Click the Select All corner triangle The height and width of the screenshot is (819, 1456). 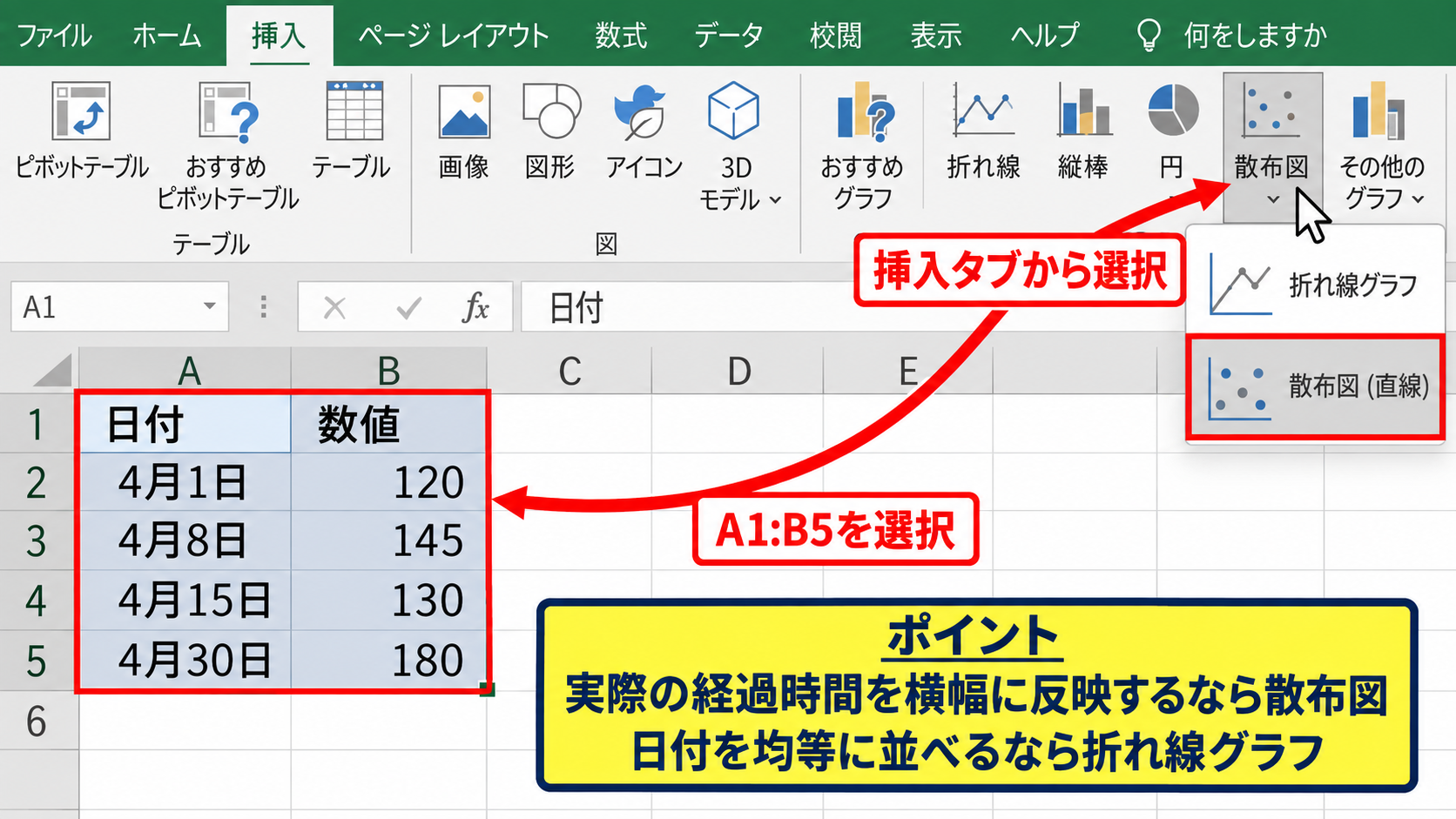(x=53, y=371)
